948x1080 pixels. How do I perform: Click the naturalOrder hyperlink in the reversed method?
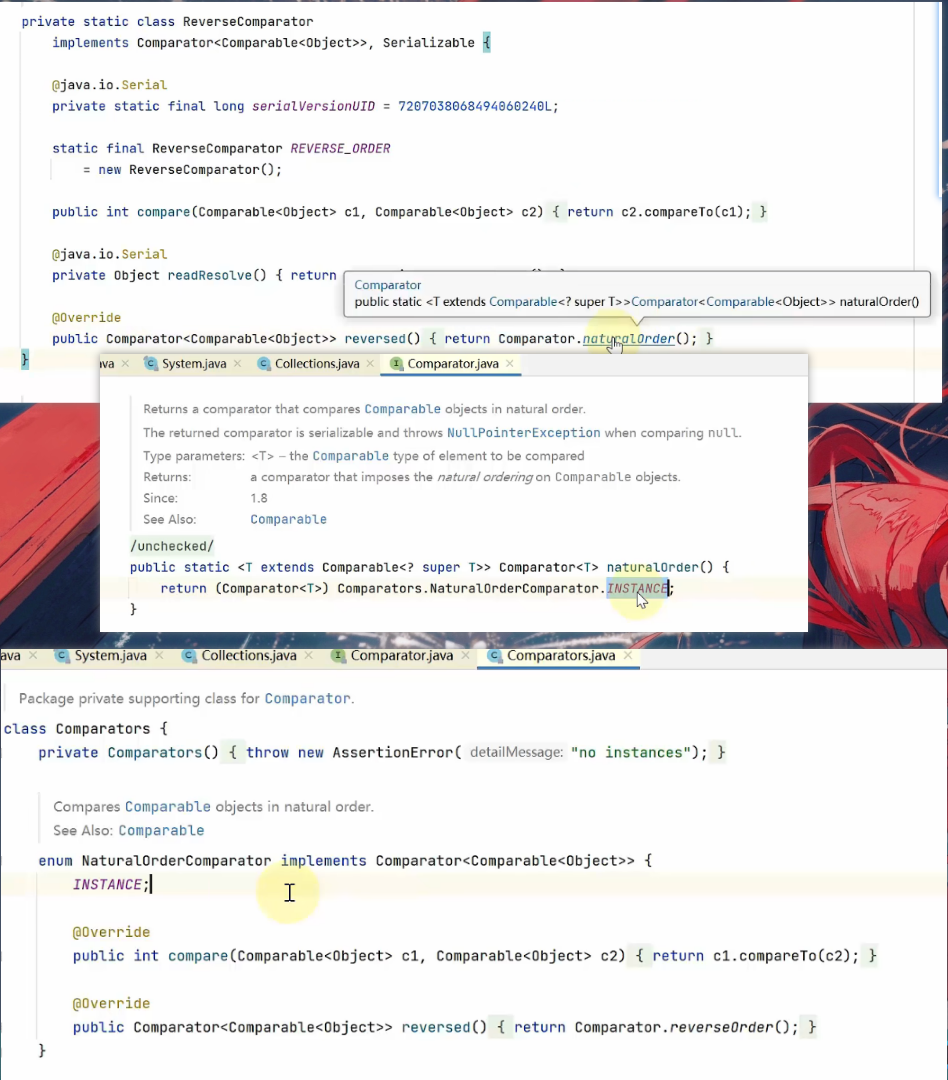point(628,338)
